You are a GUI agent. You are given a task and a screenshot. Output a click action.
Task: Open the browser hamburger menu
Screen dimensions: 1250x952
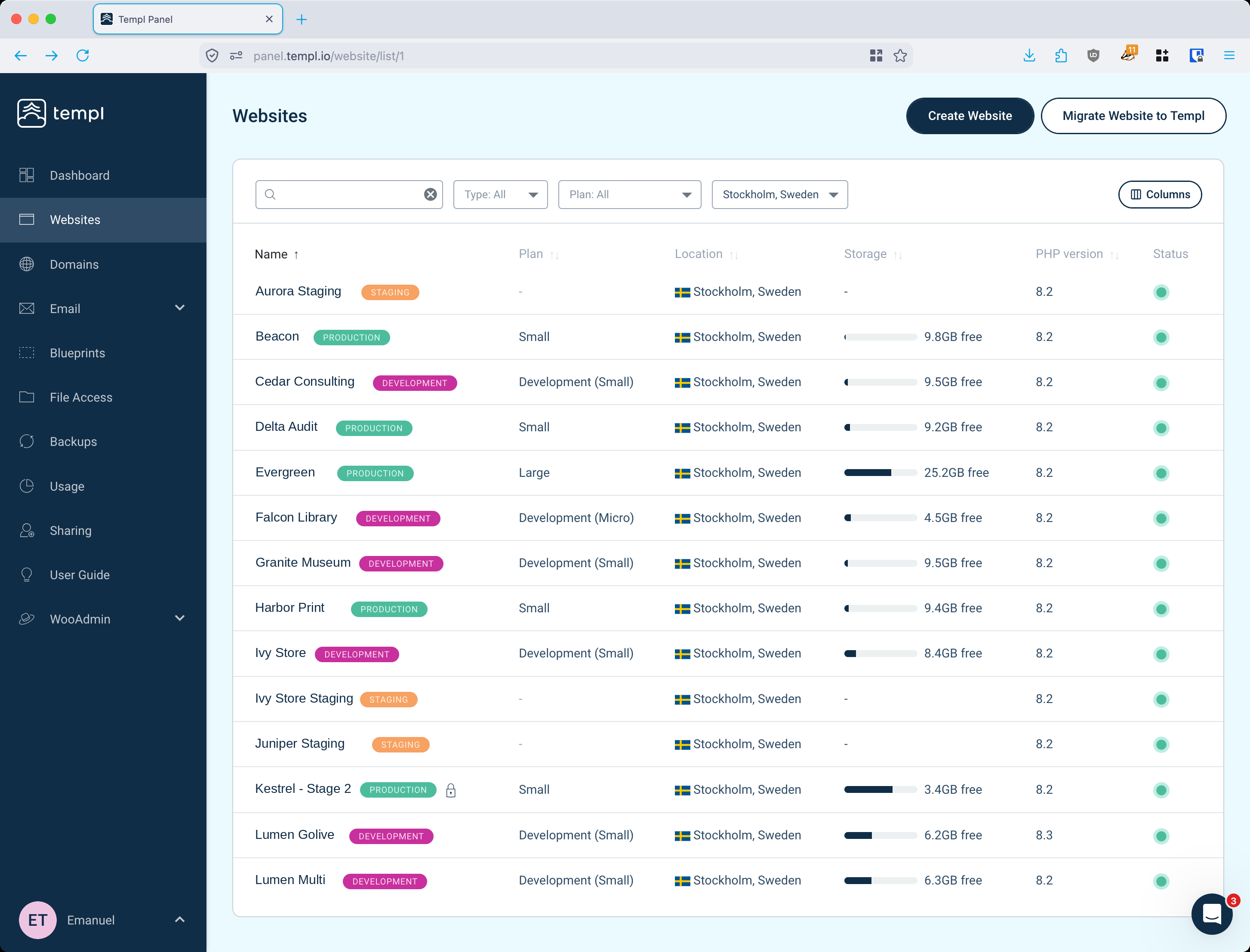pyautogui.click(x=1228, y=55)
